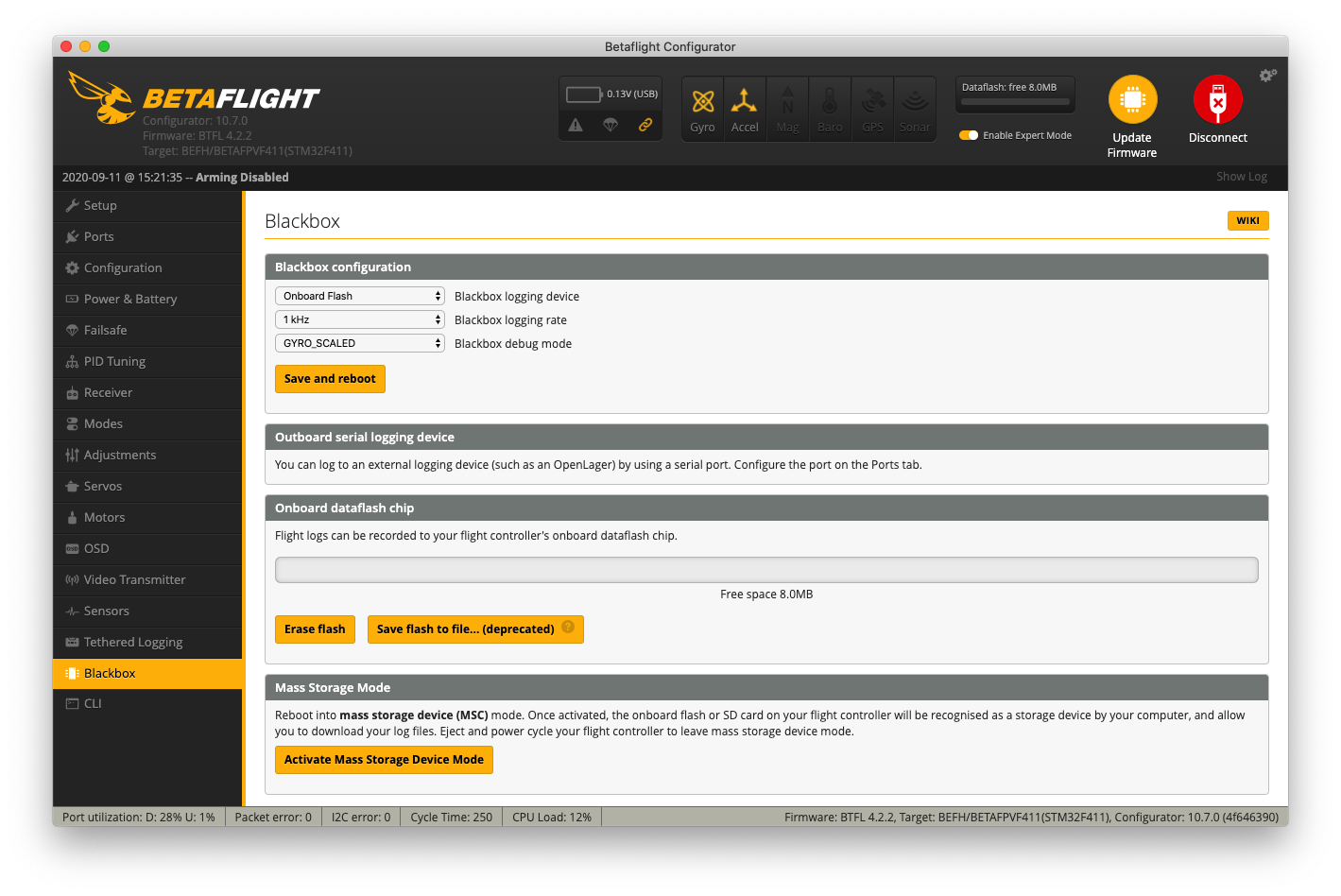Viewport: 1341px width, 896px height.
Task: Open the Blackbox logging device dropdown
Action: [360, 296]
